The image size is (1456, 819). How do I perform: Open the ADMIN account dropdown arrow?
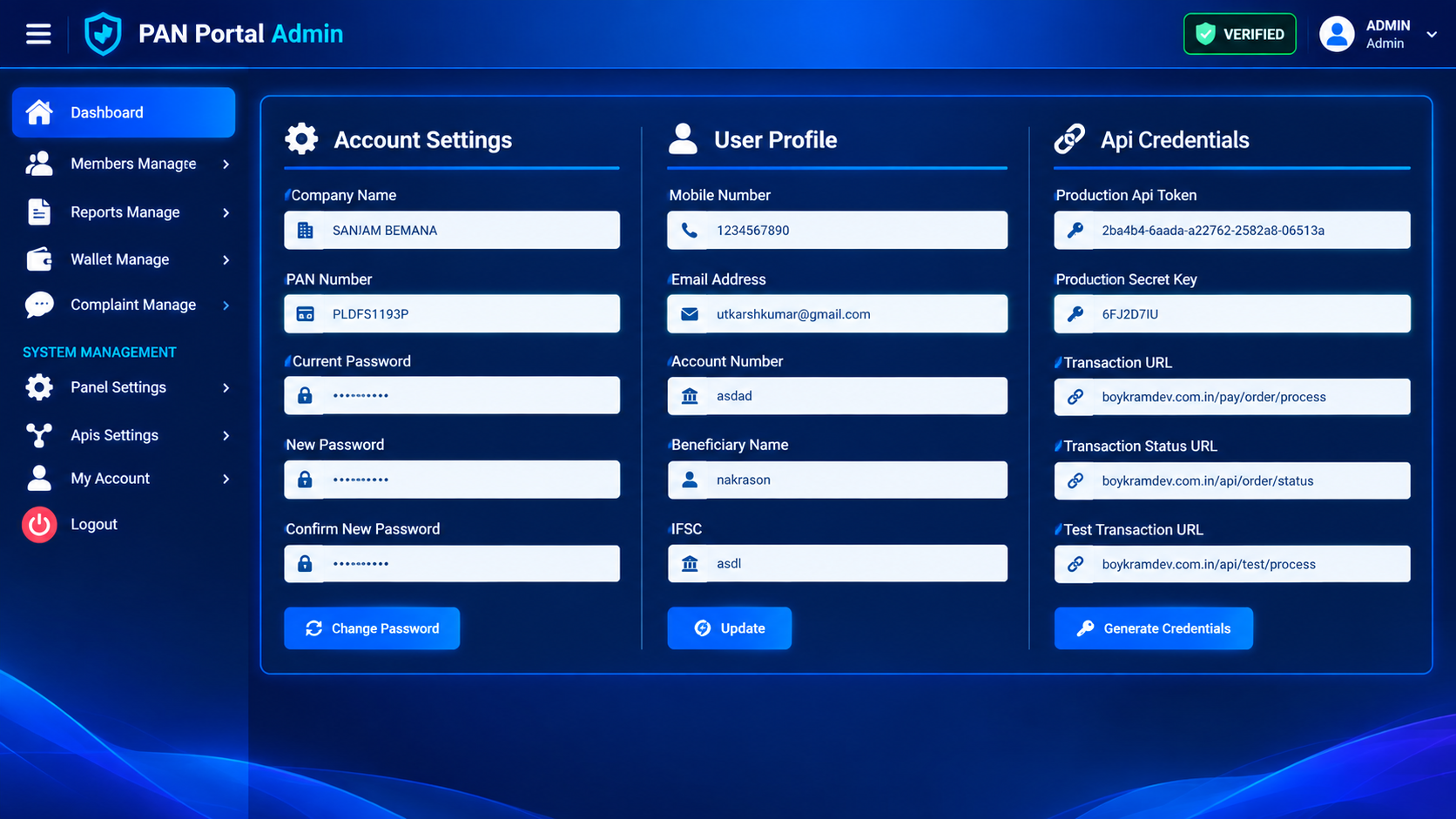[1432, 35]
